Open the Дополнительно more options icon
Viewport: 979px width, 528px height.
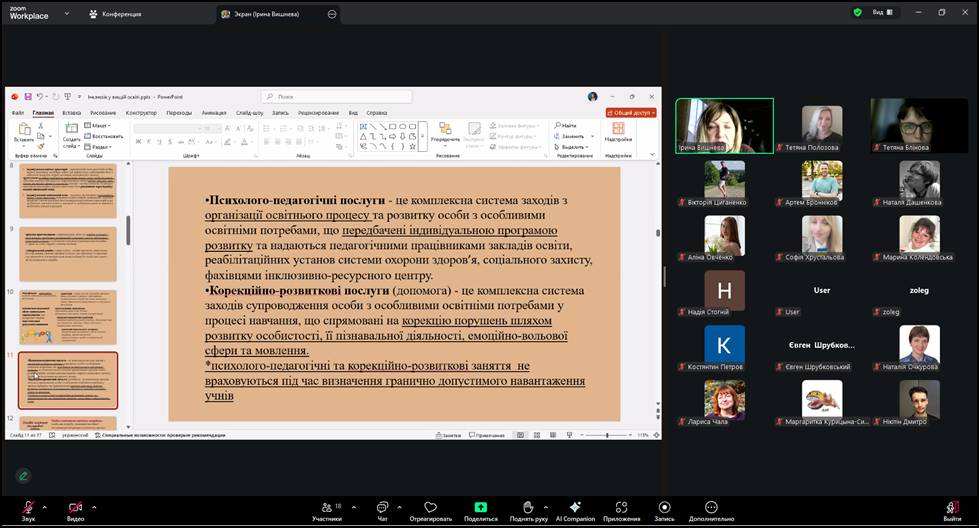click(x=711, y=507)
